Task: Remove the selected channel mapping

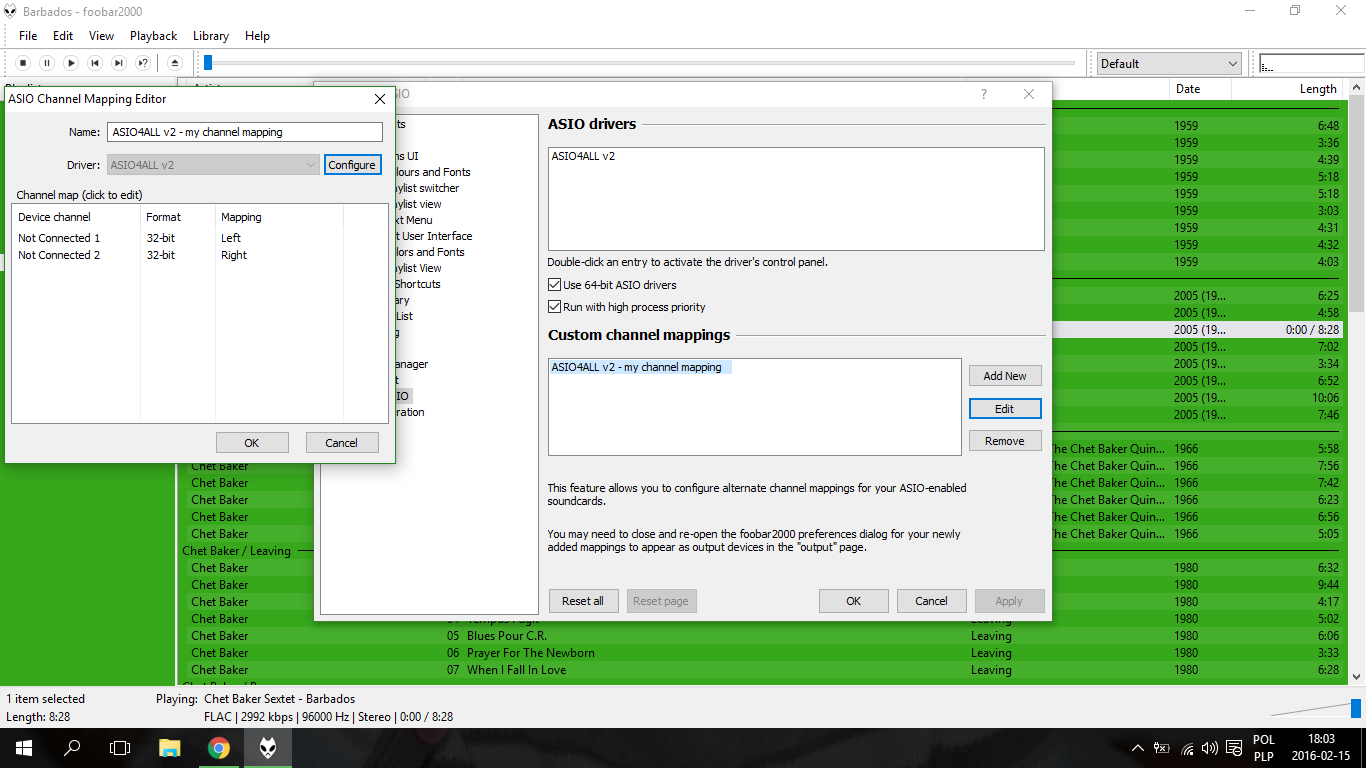Action: click(x=1005, y=440)
